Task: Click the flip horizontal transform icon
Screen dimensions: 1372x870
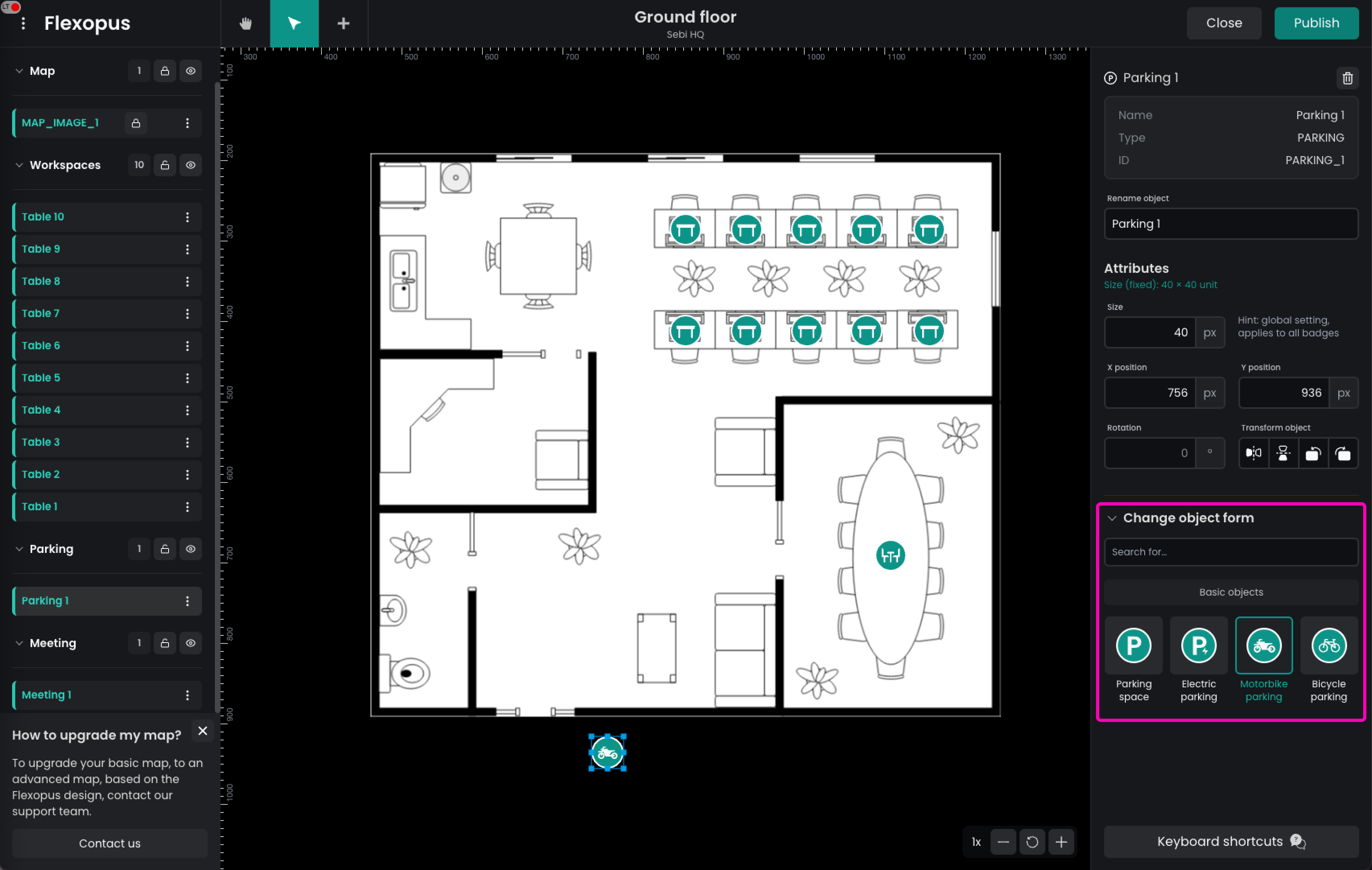Action: coord(1253,453)
